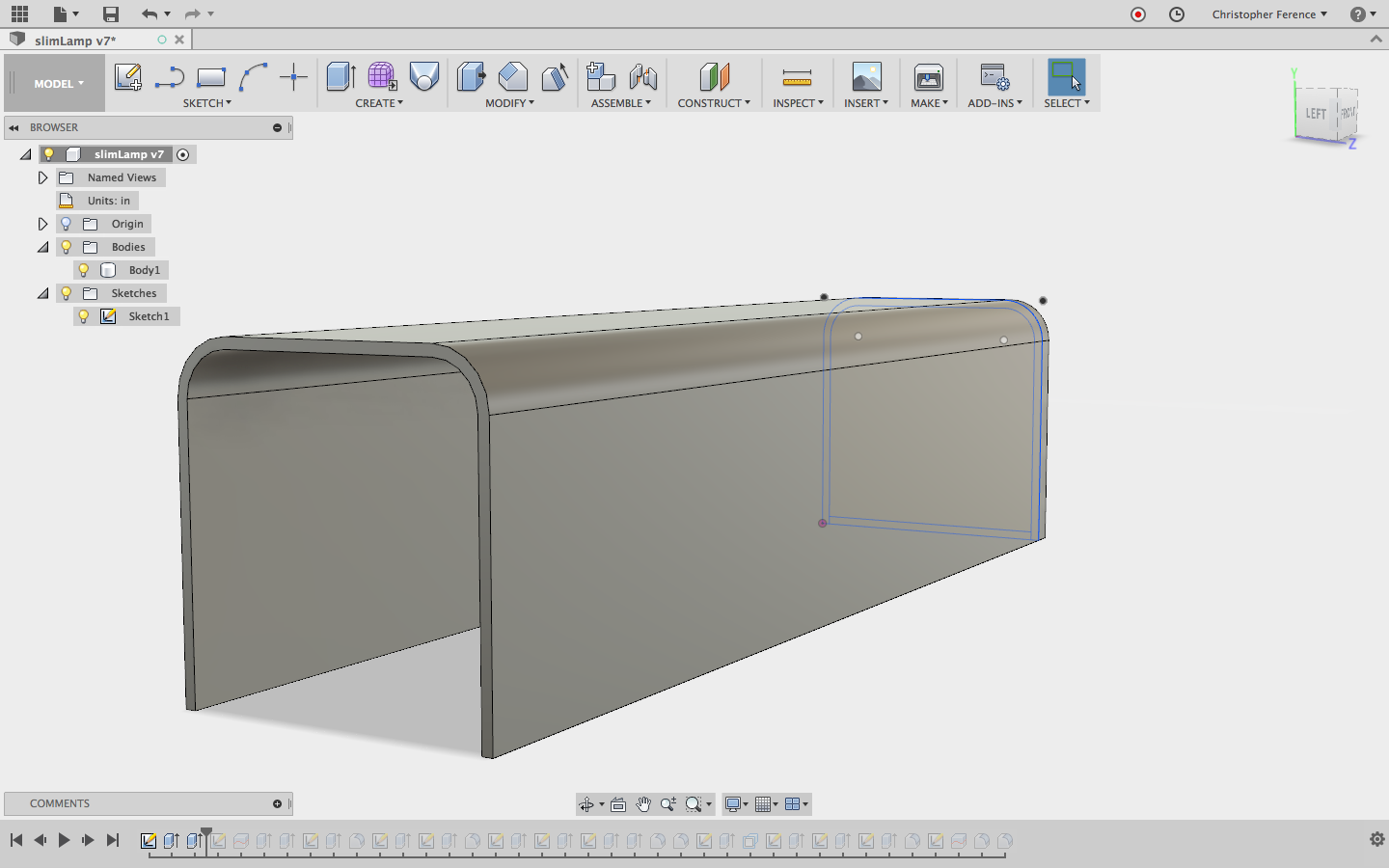Viewport: 1389px width, 868px height.
Task: Toggle the Sketches folder lightbulb
Action: tap(67, 293)
